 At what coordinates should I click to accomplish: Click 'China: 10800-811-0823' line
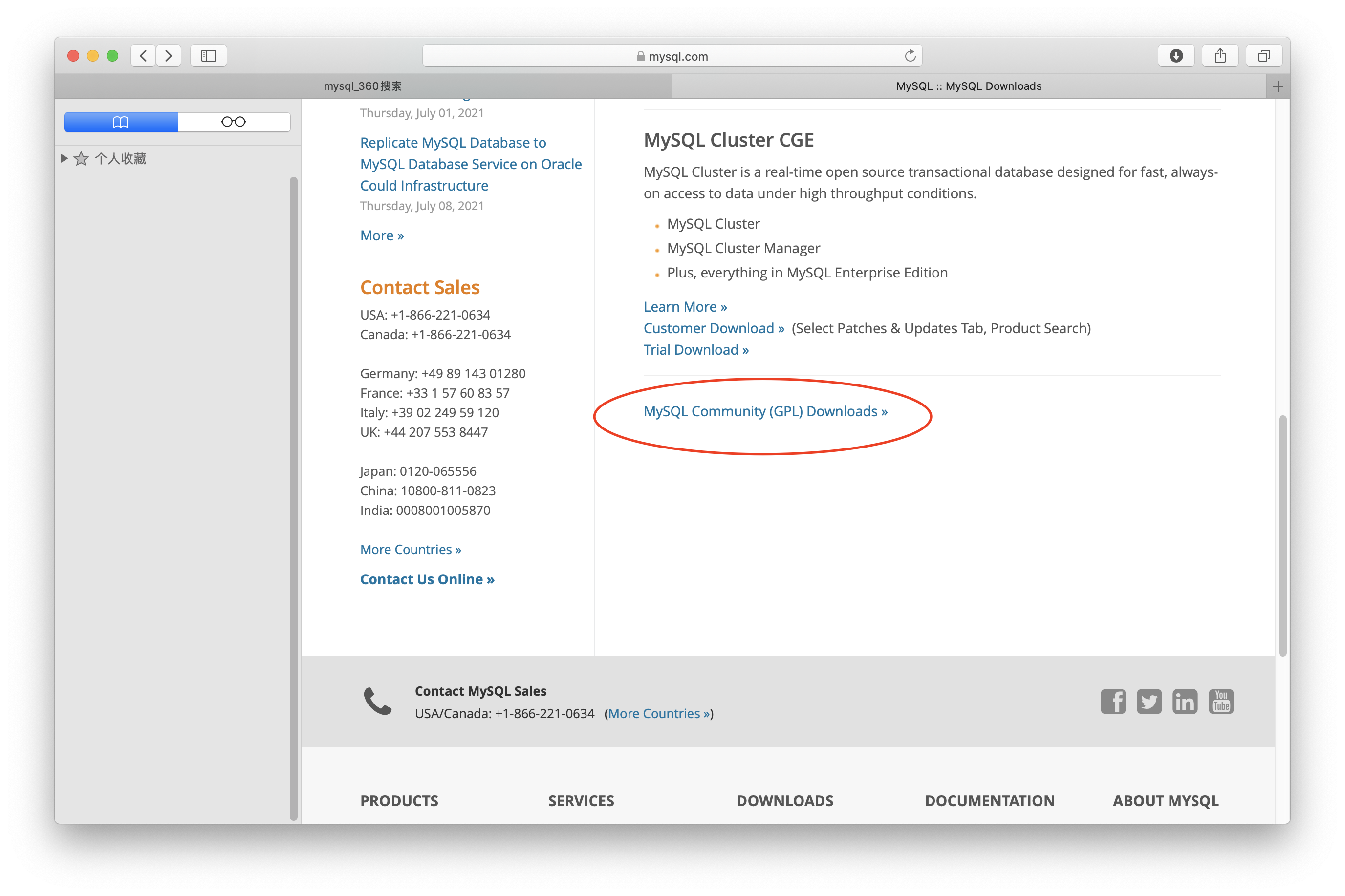pyautogui.click(x=428, y=491)
